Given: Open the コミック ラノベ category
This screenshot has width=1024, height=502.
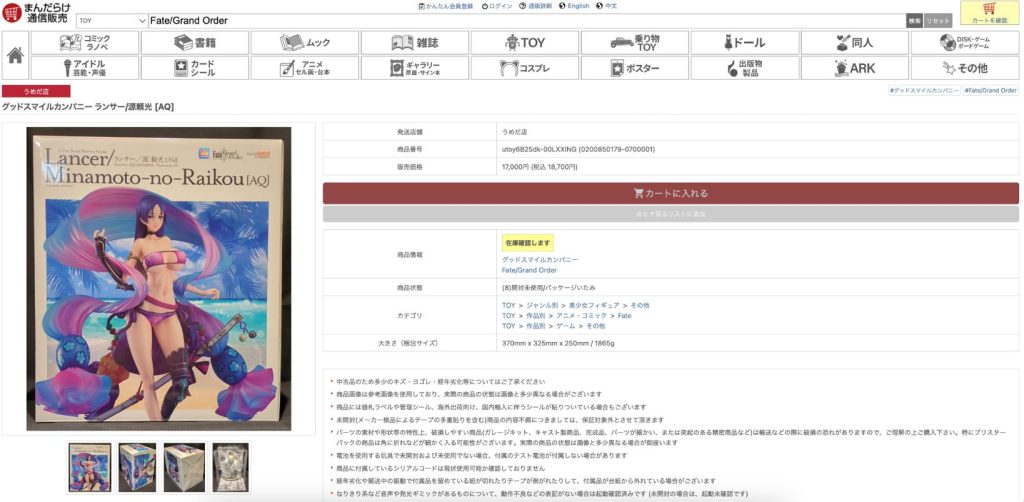Looking at the screenshot, I should (84, 43).
